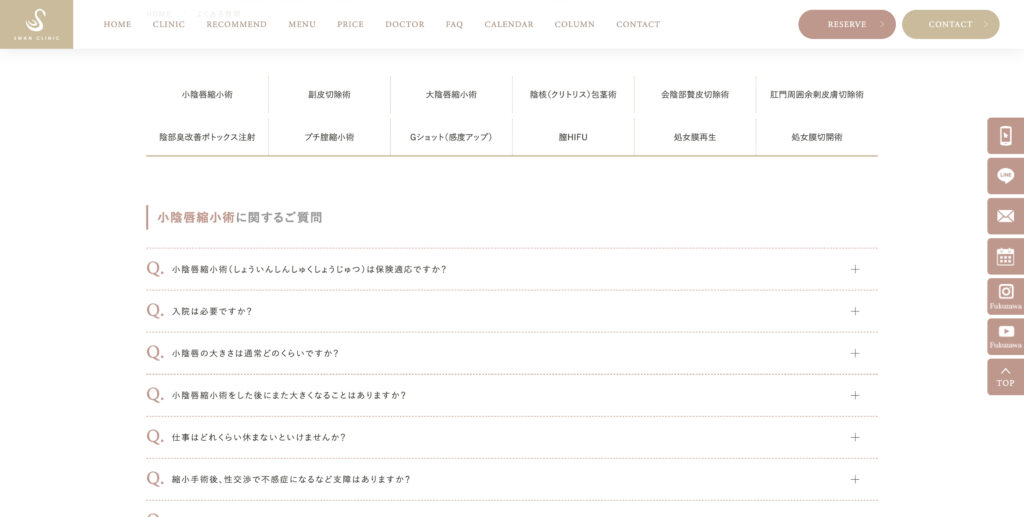Select the 処女膜切開術 tab

click(x=817, y=137)
